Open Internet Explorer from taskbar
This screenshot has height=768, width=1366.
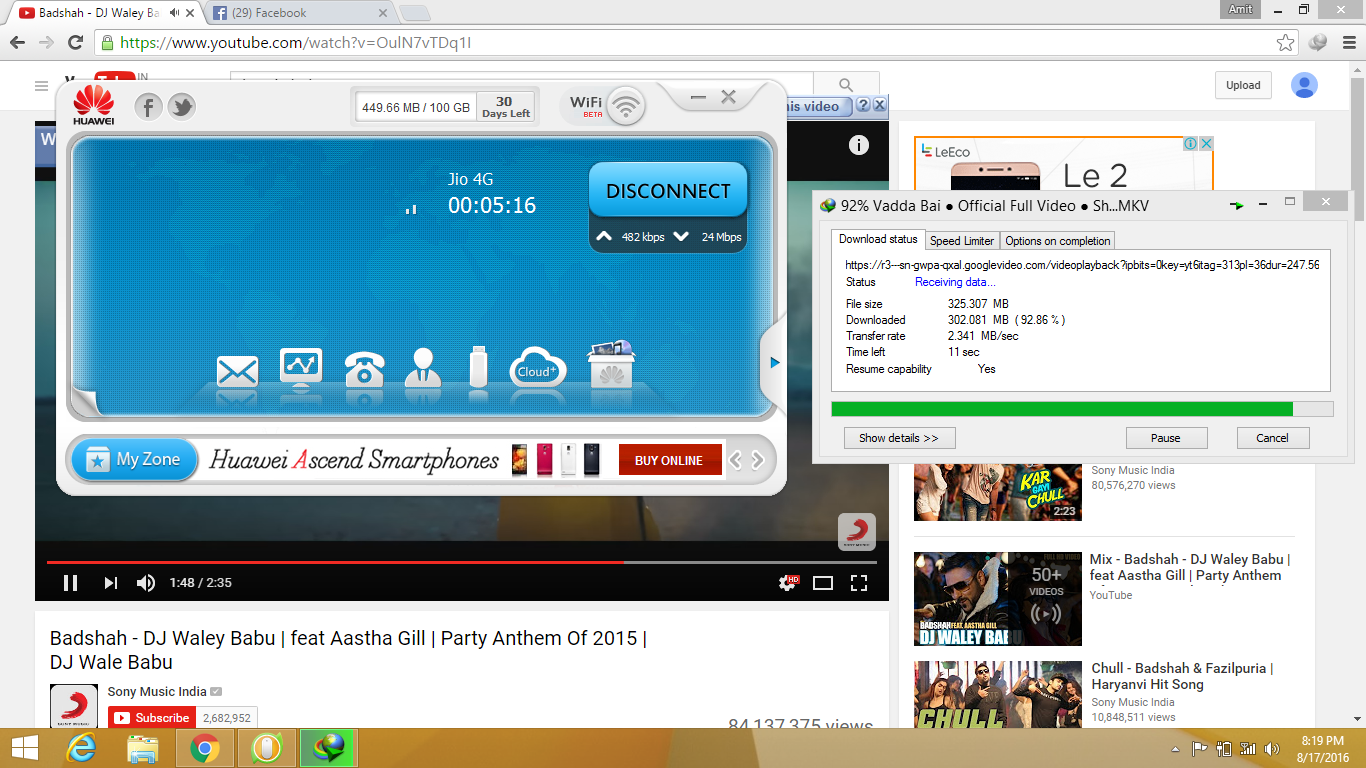tap(81, 748)
